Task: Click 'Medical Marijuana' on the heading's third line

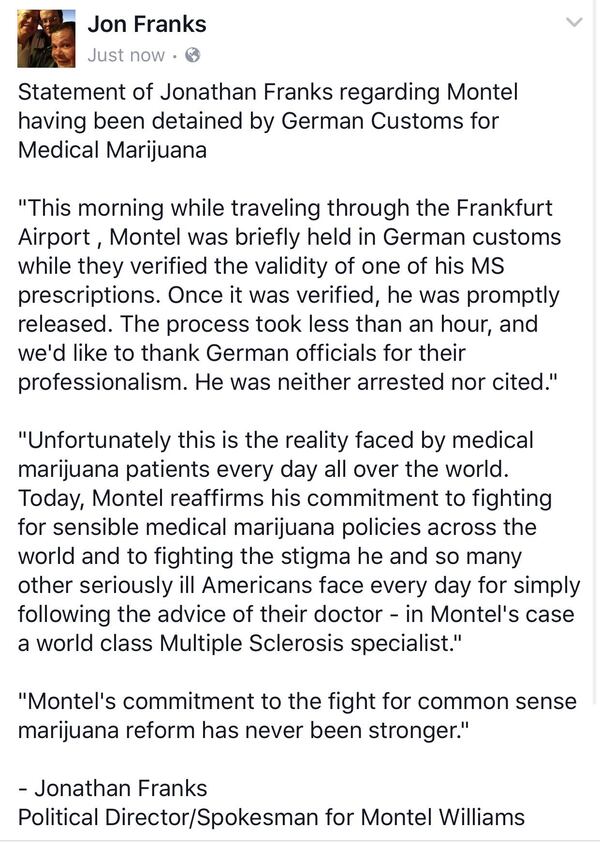Action: point(112,149)
